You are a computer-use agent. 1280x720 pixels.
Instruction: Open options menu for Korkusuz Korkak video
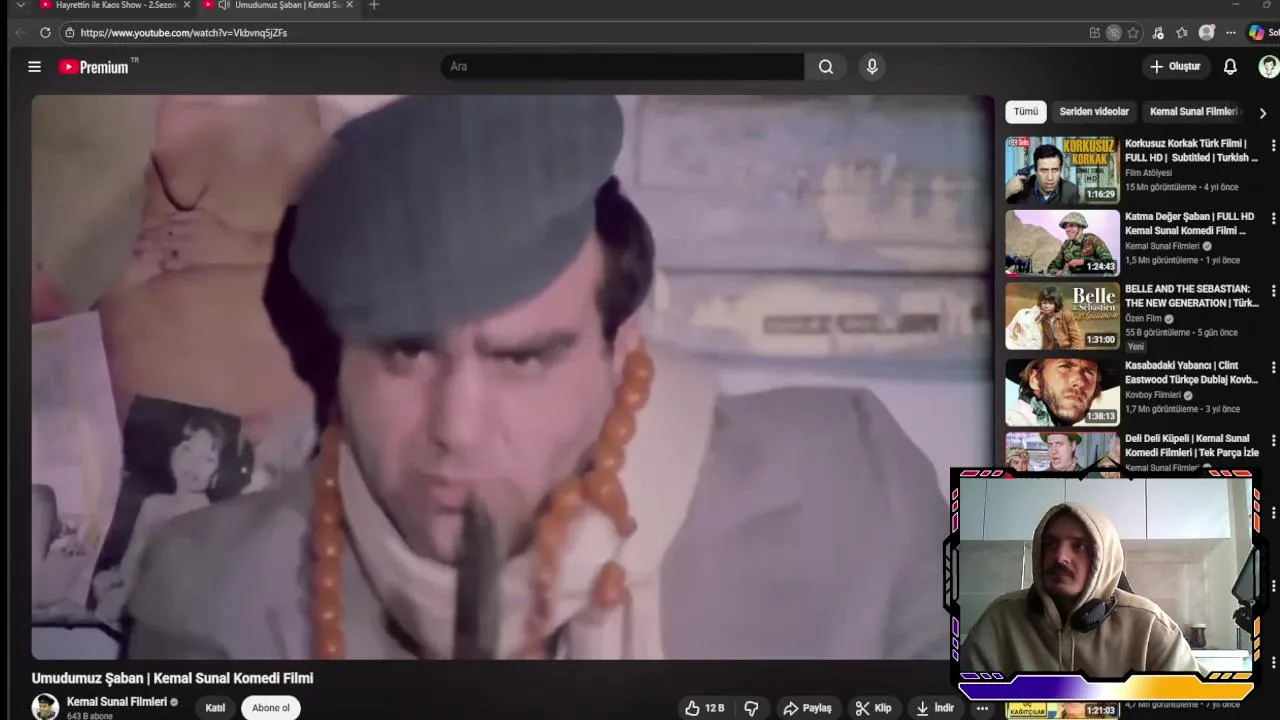click(1273, 145)
